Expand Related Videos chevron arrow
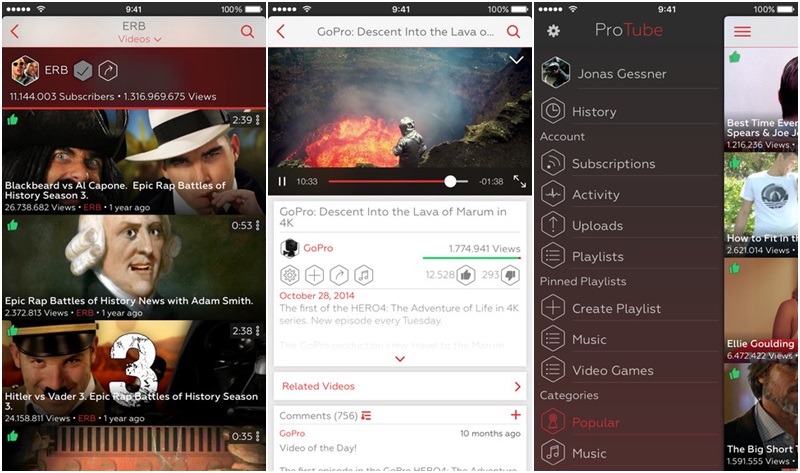 click(x=517, y=387)
